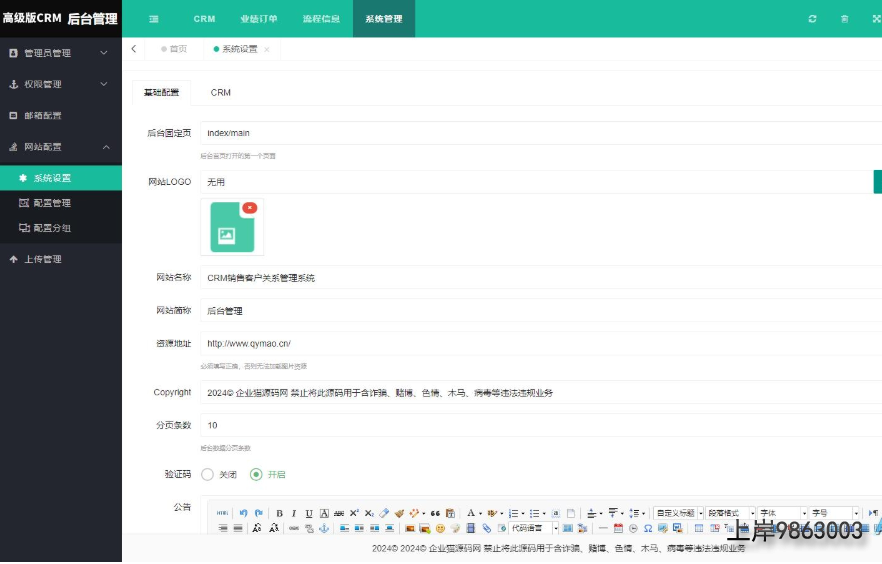Select the 开启 captcha radio button
Viewport: 882px width, 564px height.
click(256, 474)
